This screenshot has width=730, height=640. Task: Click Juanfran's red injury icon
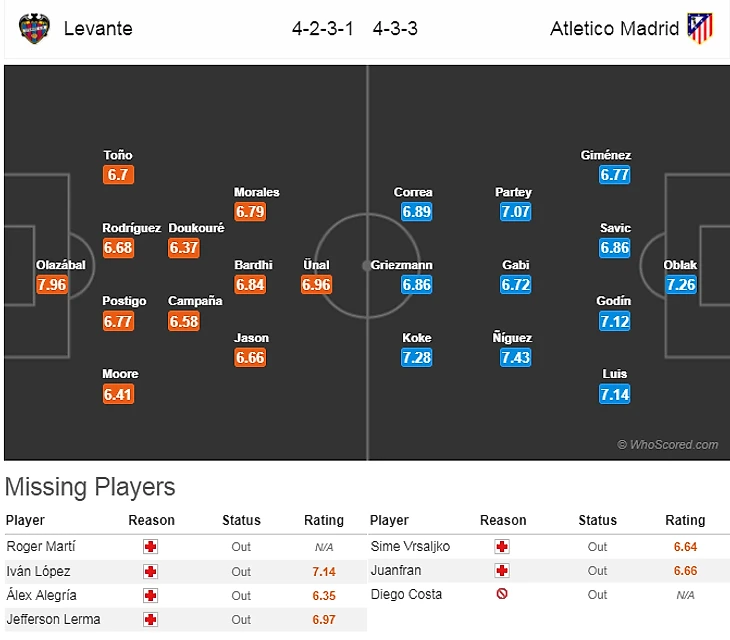pos(502,571)
